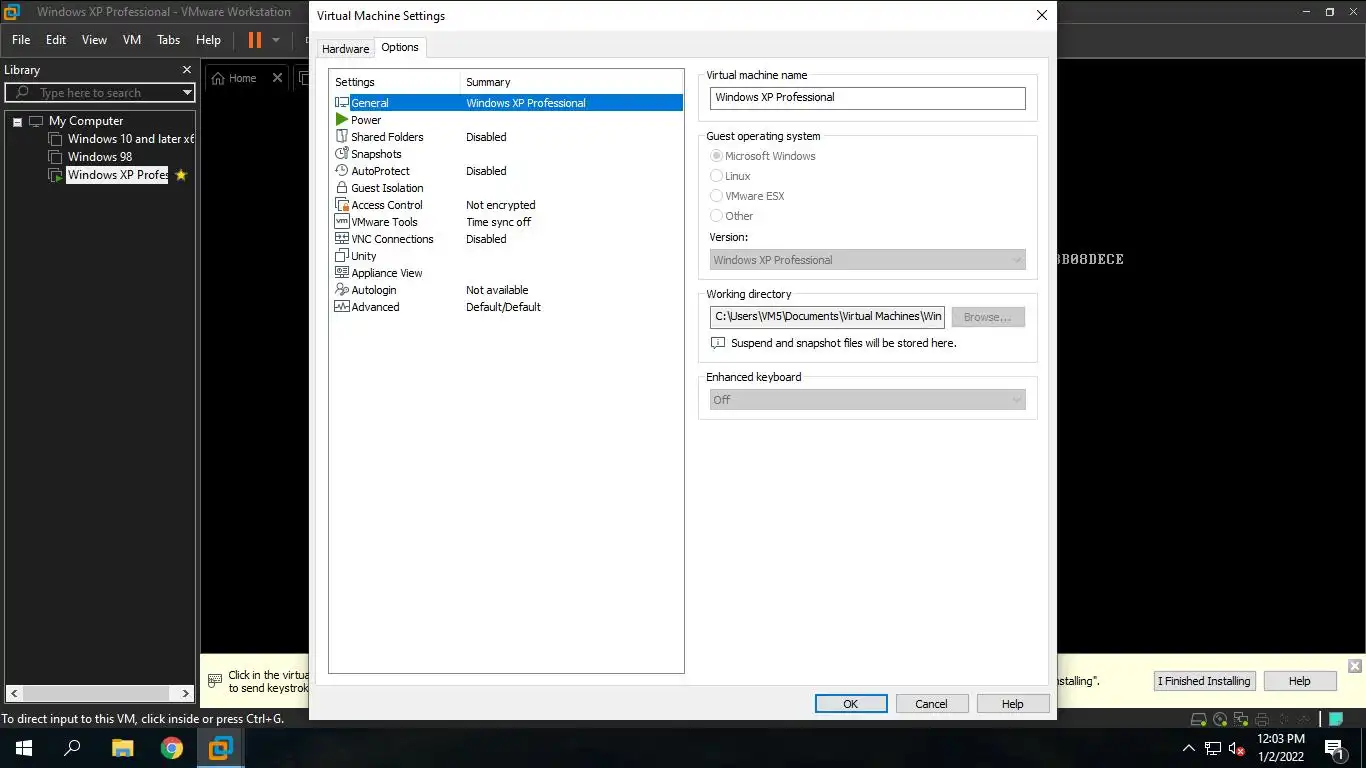Open the Windows Start menu
The width and height of the screenshot is (1366, 768).
click(23, 747)
